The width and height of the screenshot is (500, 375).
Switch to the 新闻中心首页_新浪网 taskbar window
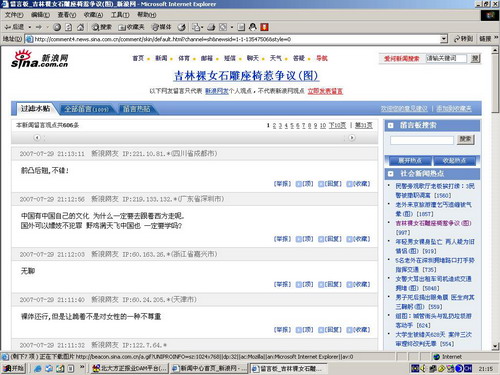pyautogui.click(x=209, y=368)
